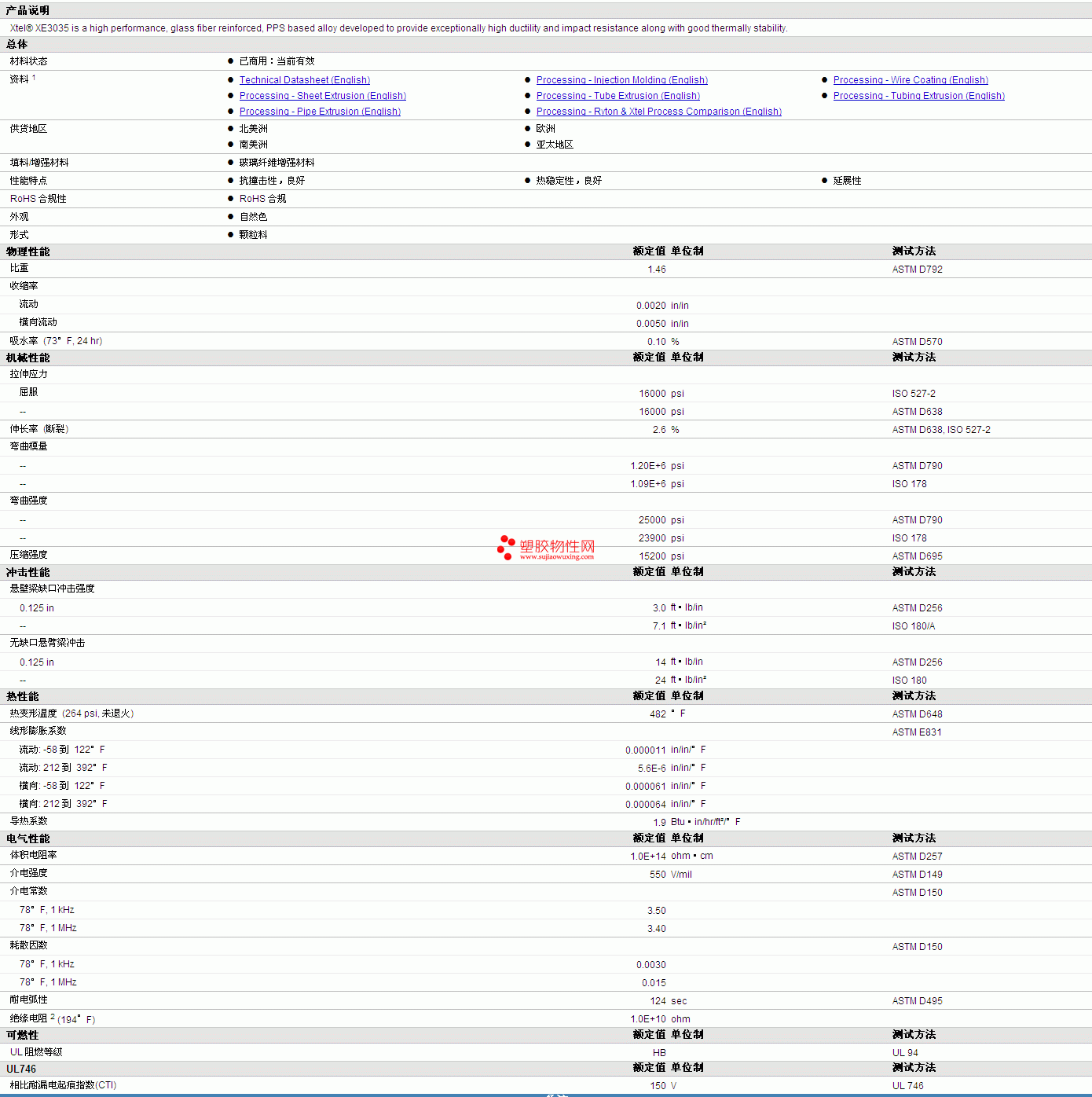Screen dimensions: 1092x1097
Task: Click the RoHS 合规性 row label
Action: coord(38,199)
